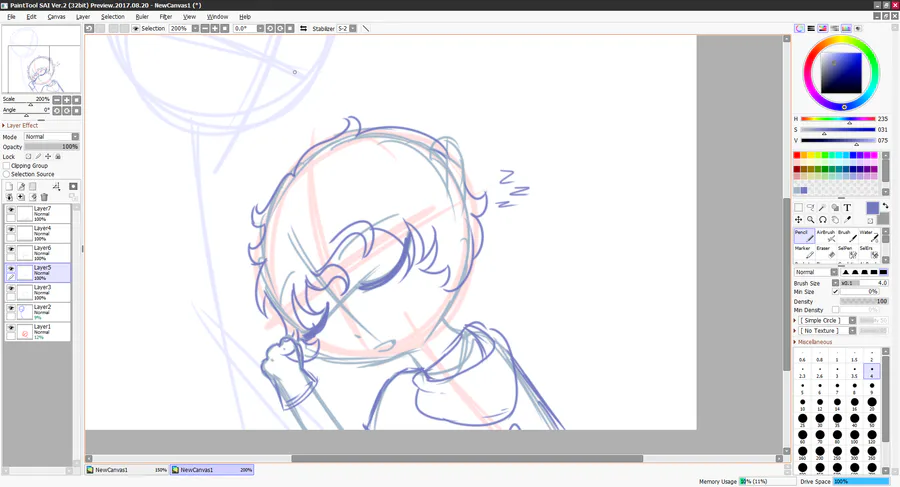
Task: Flip canvas view horizontally
Action: point(304,28)
